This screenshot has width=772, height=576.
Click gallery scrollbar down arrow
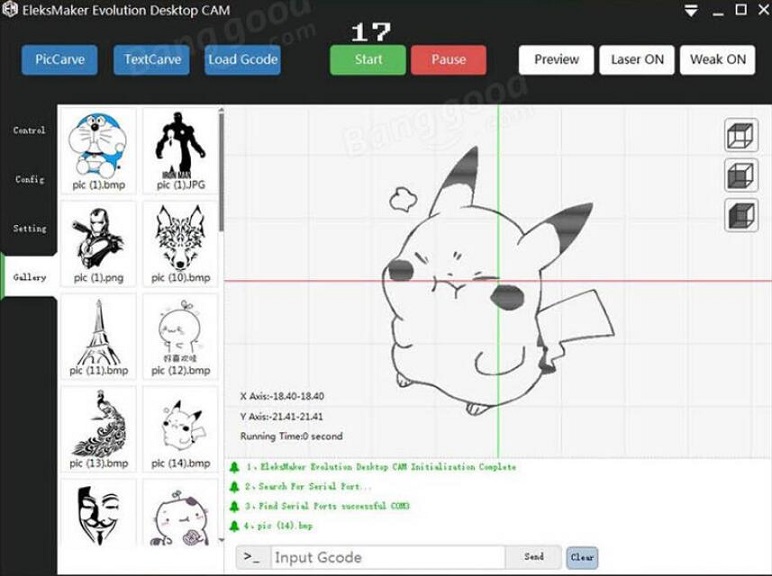[222, 540]
